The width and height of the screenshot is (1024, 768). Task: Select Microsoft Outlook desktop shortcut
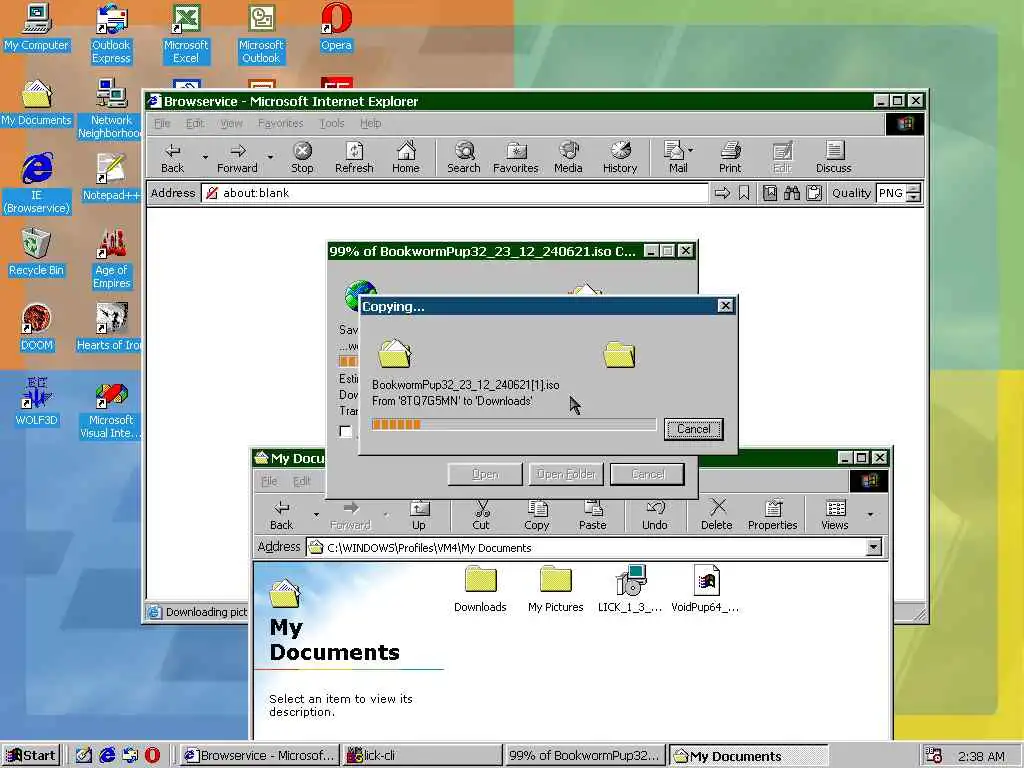click(261, 34)
